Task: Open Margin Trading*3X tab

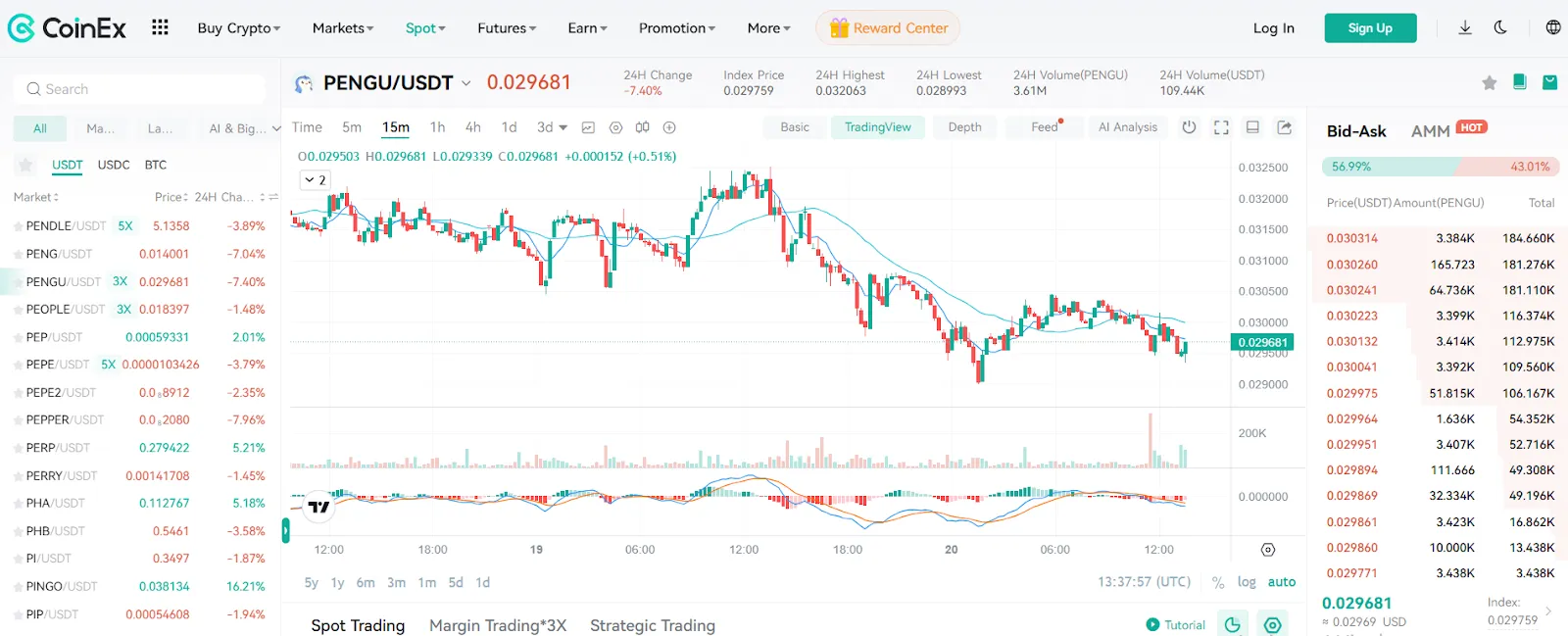Action: (498, 625)
